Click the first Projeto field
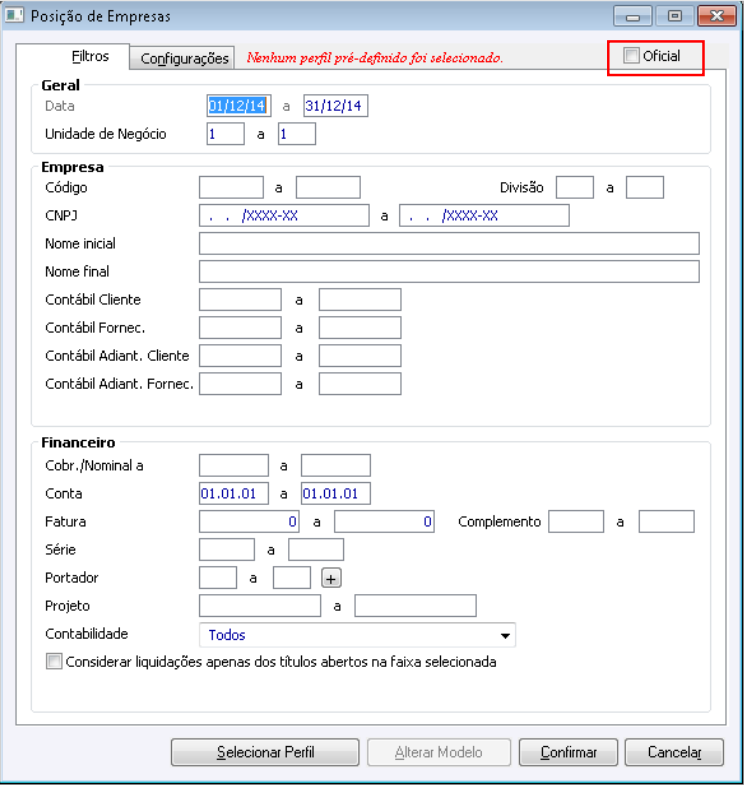The height and width of the screenshot is (785, 744). [x=260, y=606]
